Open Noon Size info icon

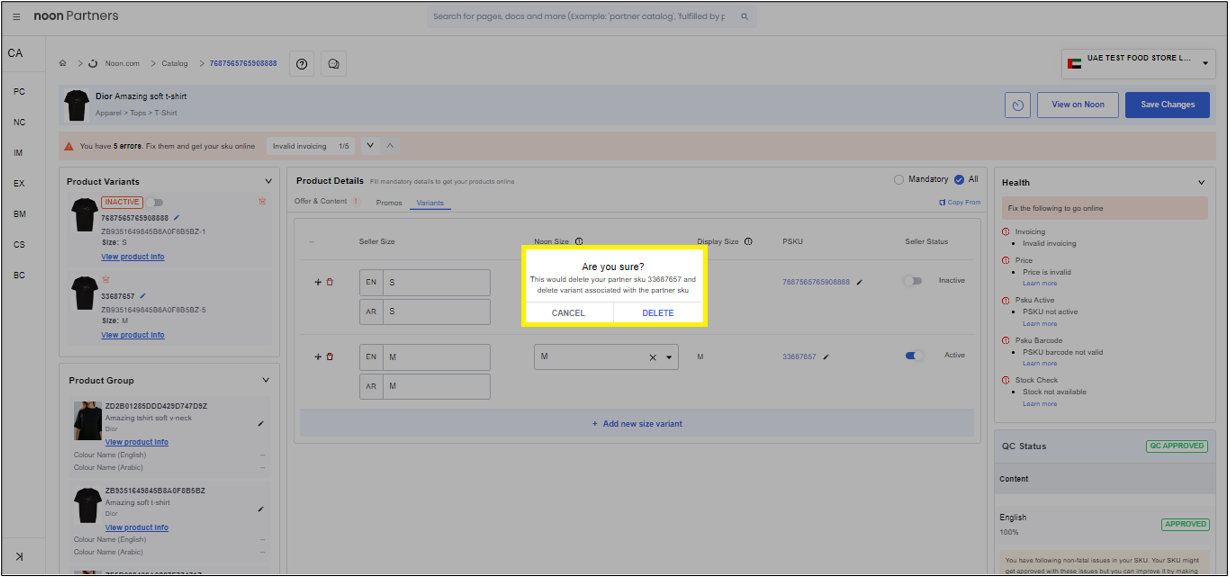(x=579, y=241)
